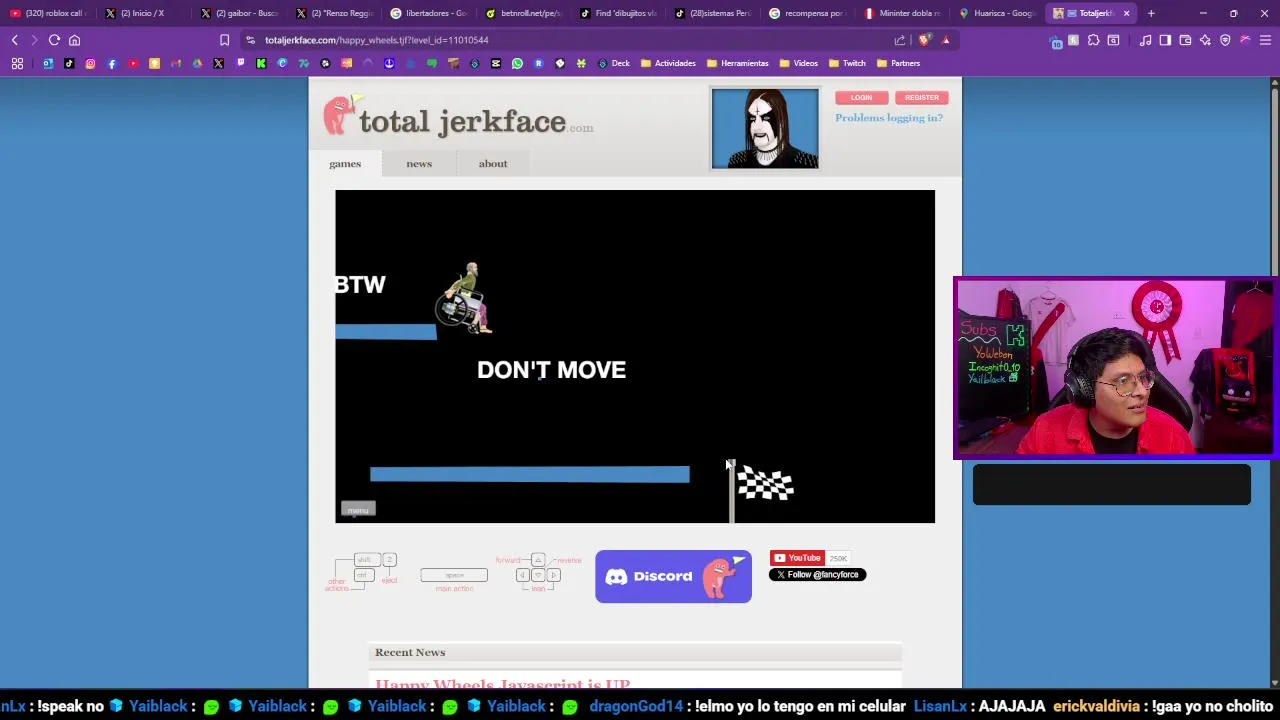Image resolution: width=1280 pixels, height=720 pixels.
Task: Expand the Herramientas bookmarks folder
Action: pos(738,63)
